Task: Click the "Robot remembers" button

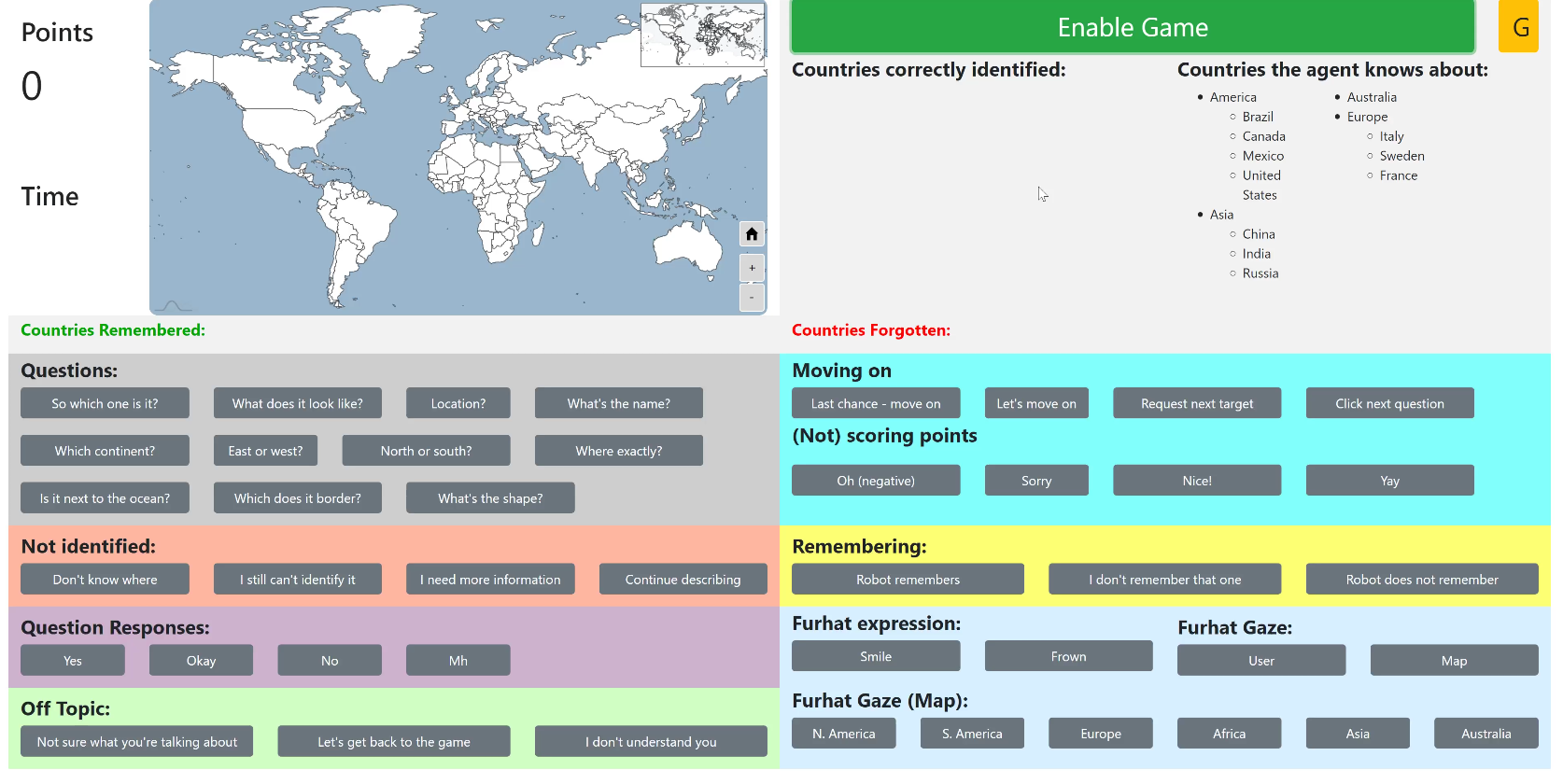Action: pyautogui.click(x=908, y=580)
